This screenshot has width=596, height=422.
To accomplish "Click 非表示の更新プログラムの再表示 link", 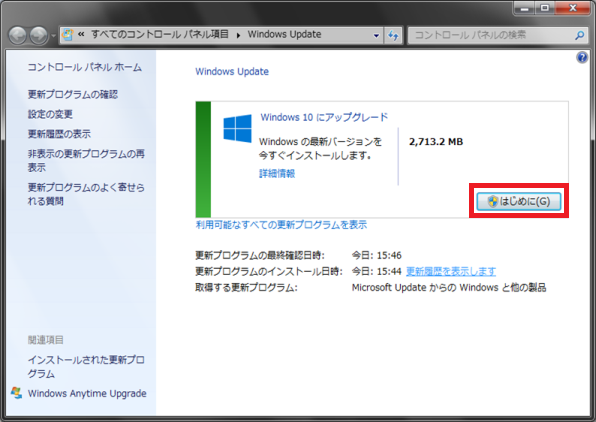I will [86, 160].
